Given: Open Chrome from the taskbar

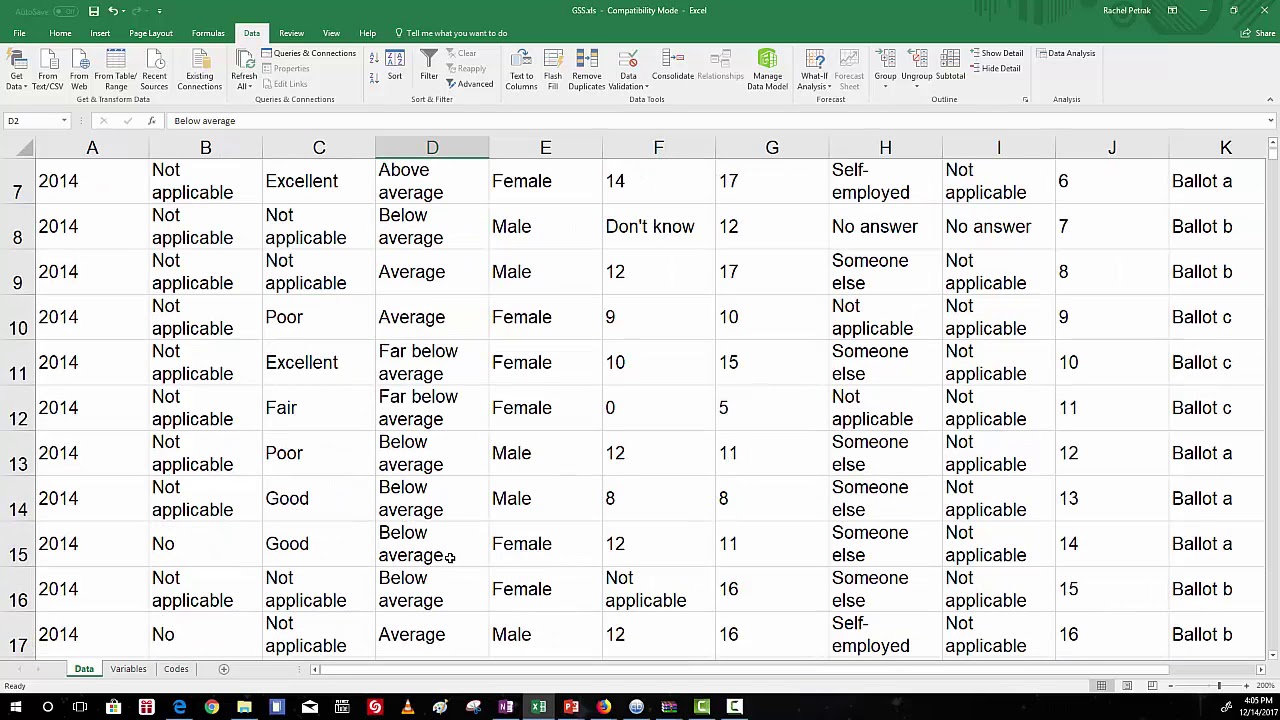Looking at the screenshot, I should [x=212, y=708].
